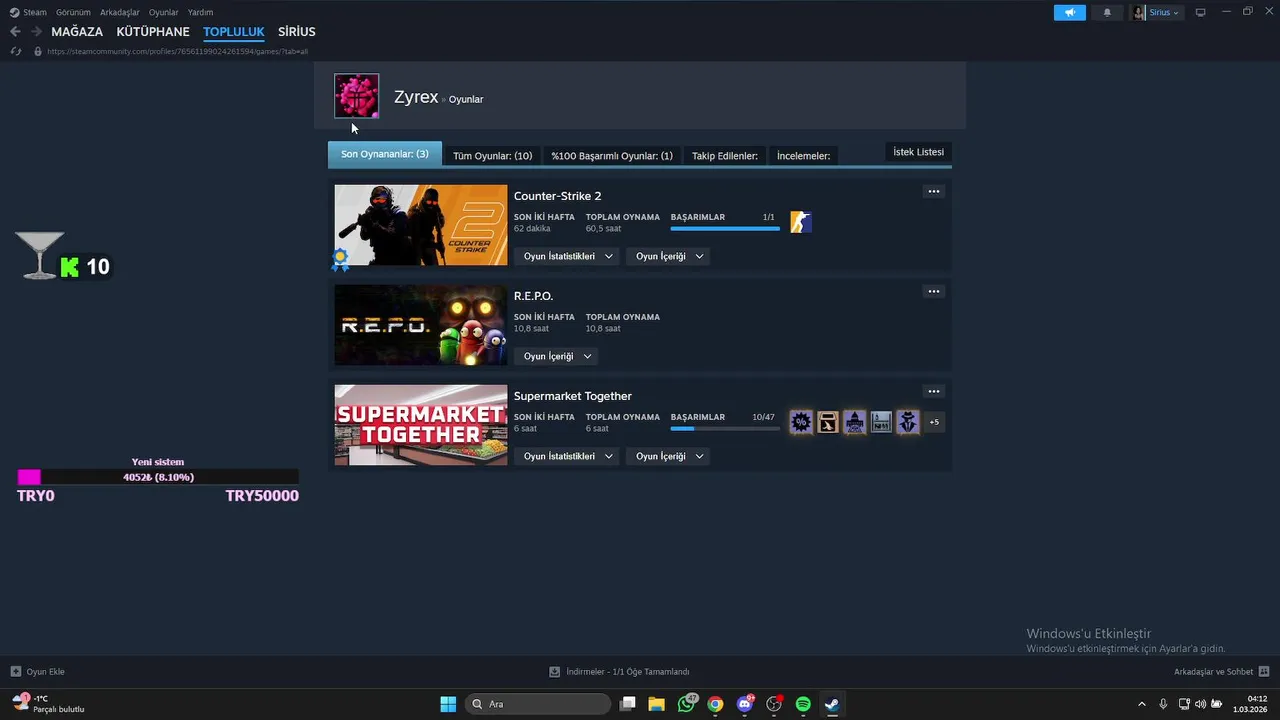Click Zyrex's profile avatar
The image size is (1280, 720).
[356, 96]
